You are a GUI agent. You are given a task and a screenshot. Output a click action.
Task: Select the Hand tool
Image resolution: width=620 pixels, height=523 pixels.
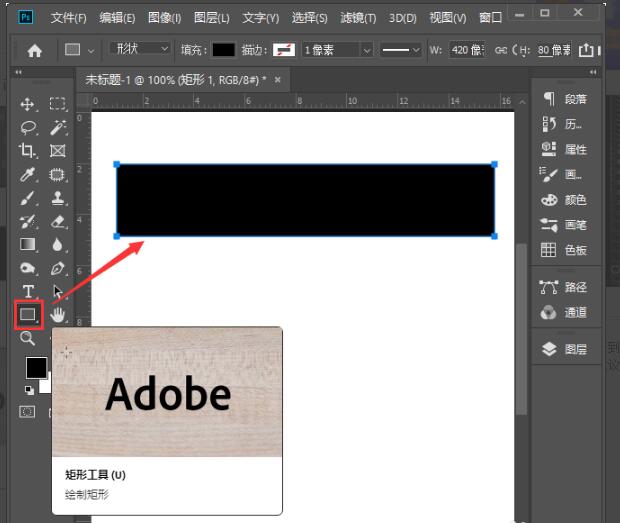point(58,315)
